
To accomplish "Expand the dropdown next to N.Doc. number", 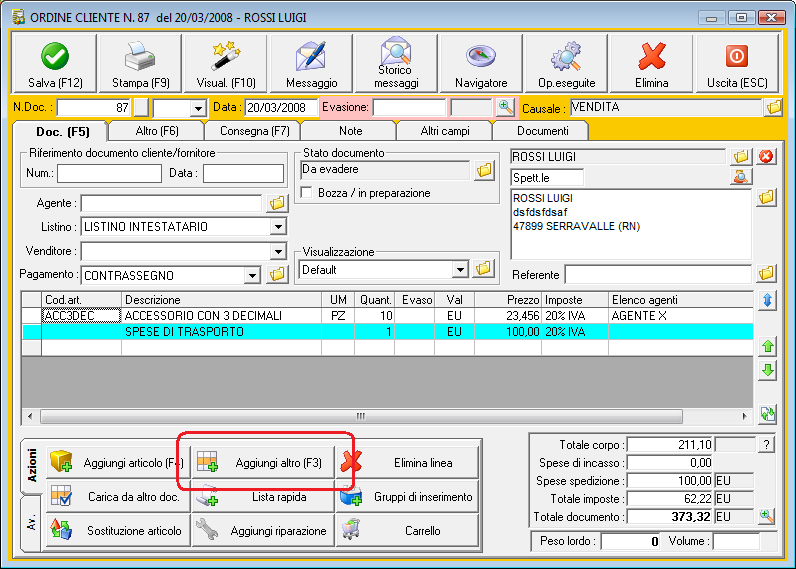I will (198, 108).
